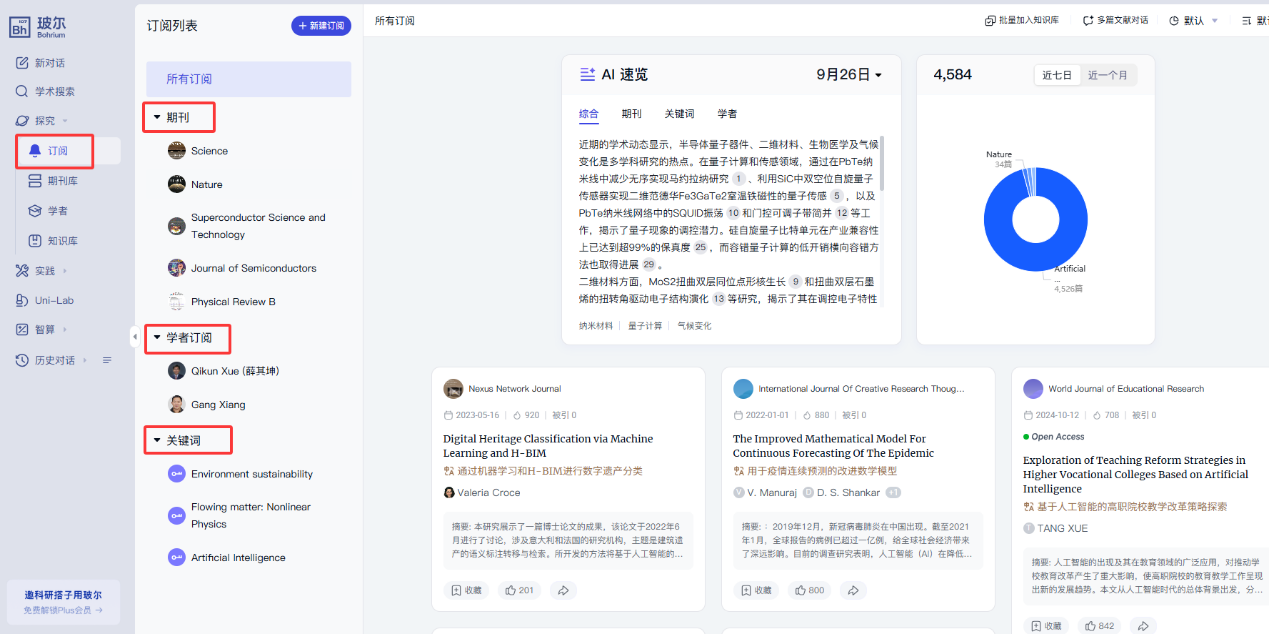Open 学术搜索 academic search
Viewport: 1269px width, 634px height.
54,91
